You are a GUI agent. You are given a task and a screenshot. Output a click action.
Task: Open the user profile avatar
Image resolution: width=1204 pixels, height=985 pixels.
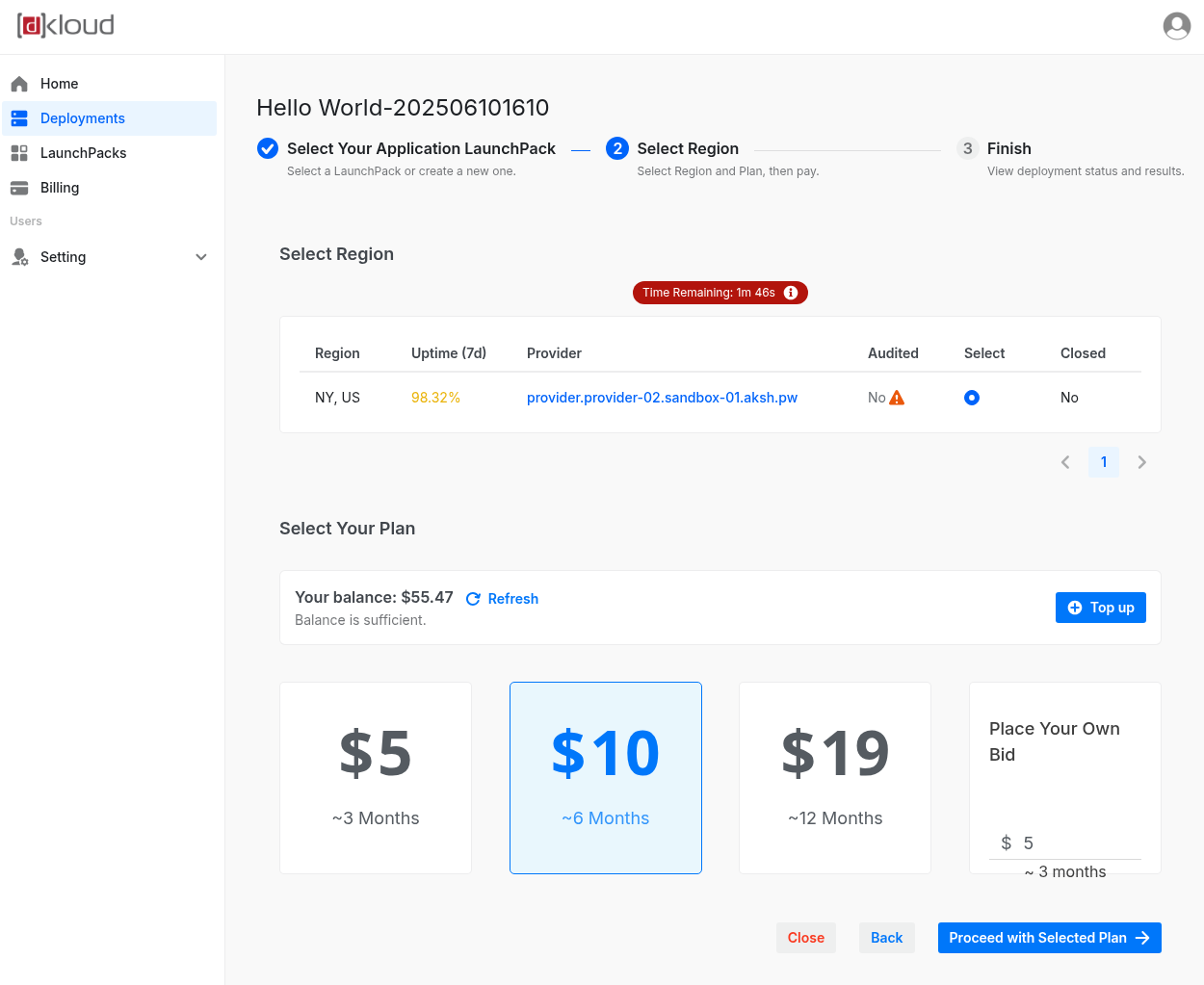point(1176,26)
